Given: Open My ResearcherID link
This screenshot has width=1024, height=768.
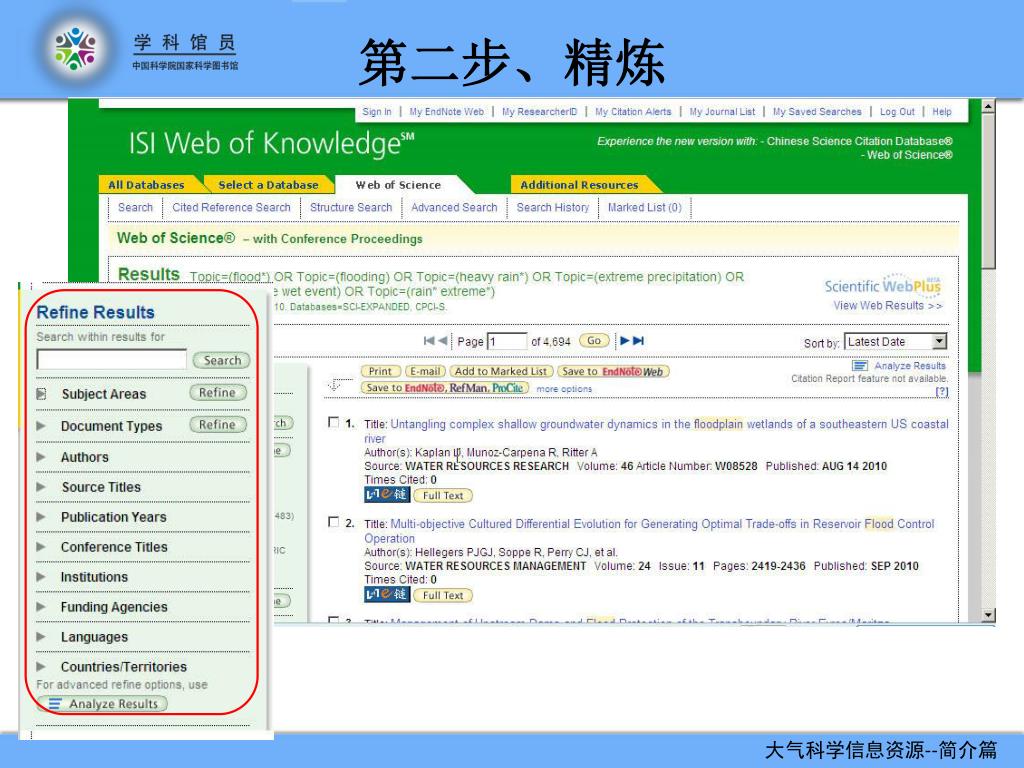Looking at the screenshot, I should tap(539, 112).
